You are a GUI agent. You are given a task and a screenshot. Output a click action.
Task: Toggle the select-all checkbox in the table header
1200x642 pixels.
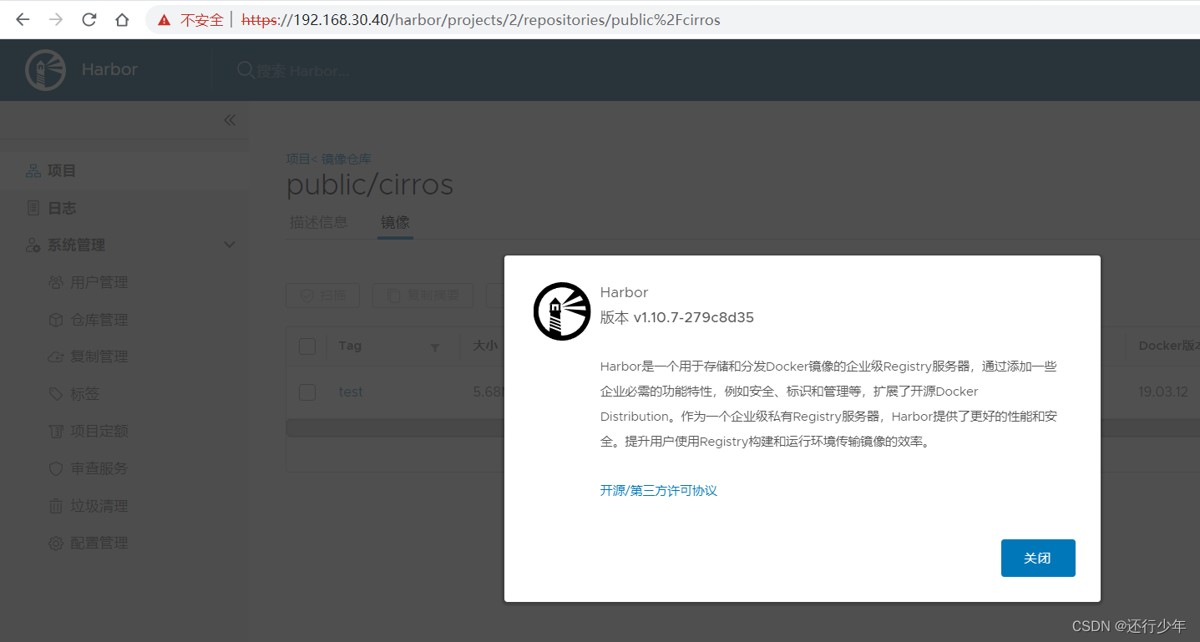307,346
